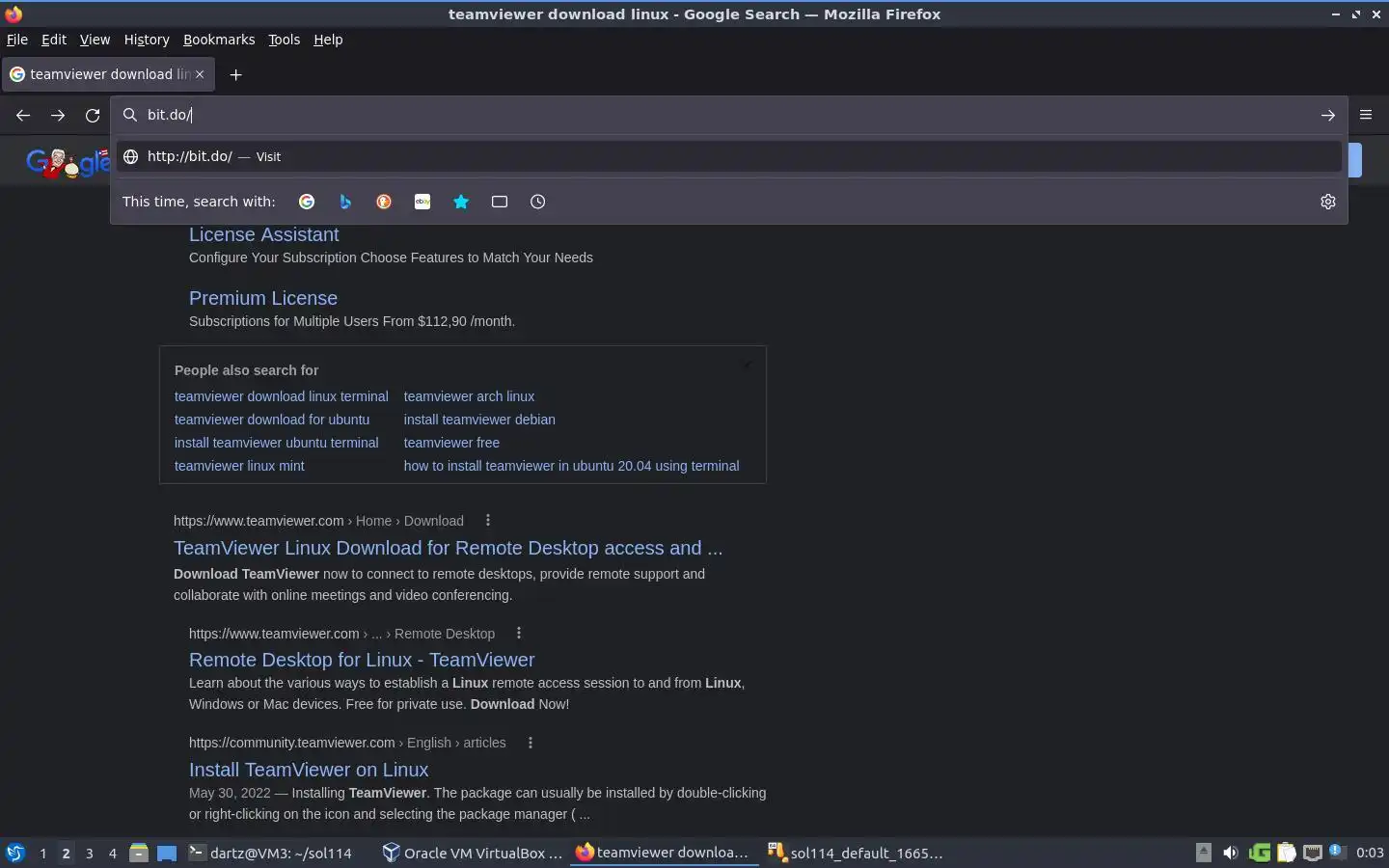
Task: Open options for Remote Desktop result
Action: 519,634
